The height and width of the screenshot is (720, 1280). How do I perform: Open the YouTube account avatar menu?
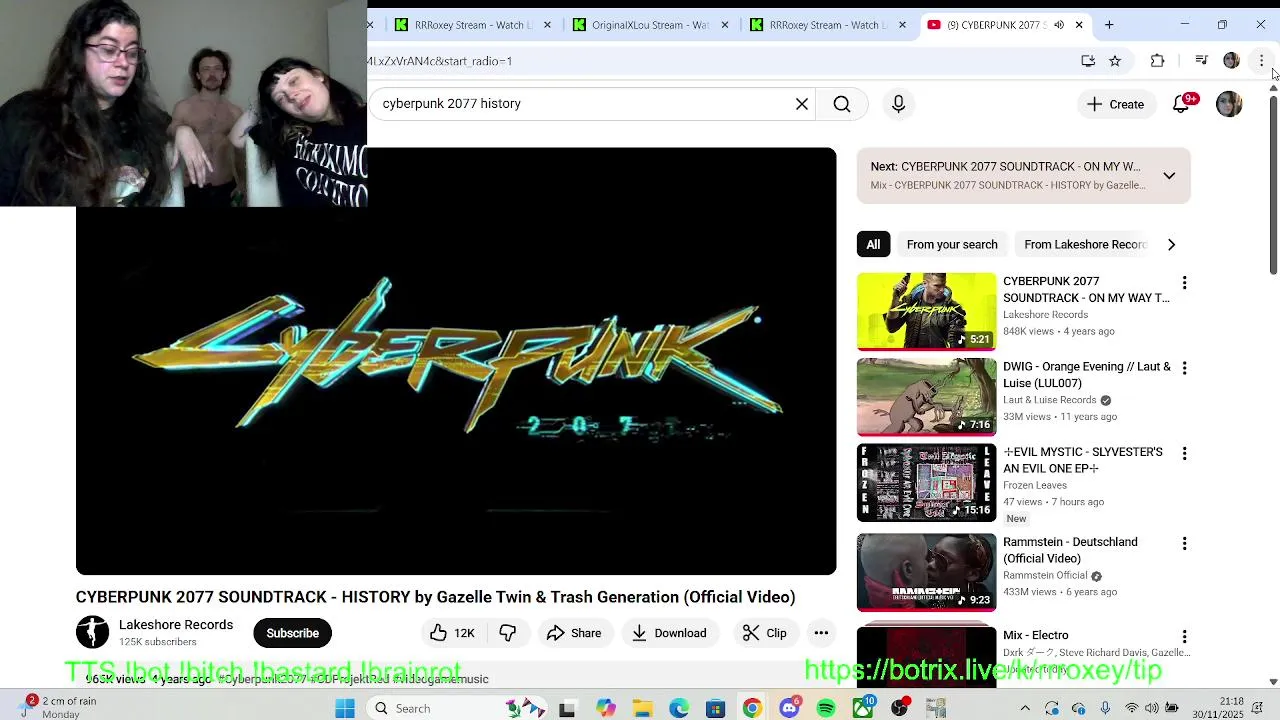1229,104
